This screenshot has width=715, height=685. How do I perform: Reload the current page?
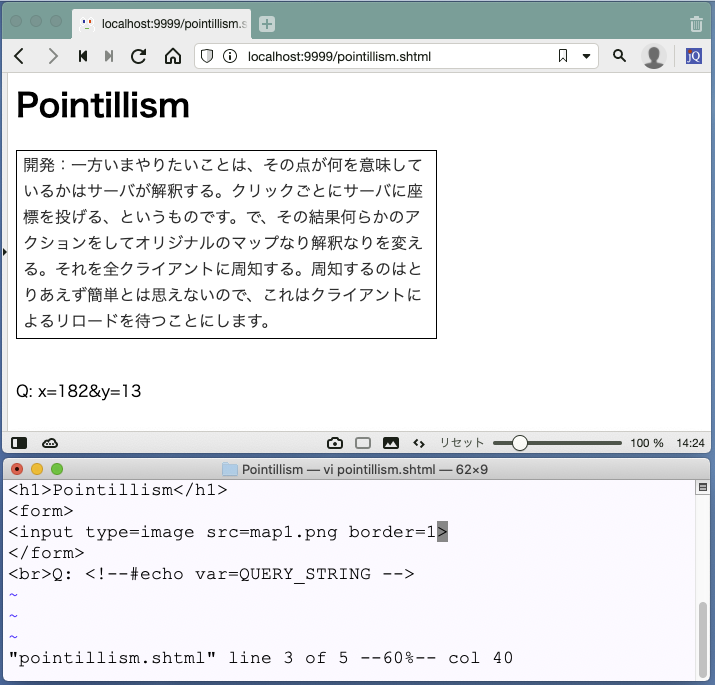pyautogui.click(x=139, y=56)
